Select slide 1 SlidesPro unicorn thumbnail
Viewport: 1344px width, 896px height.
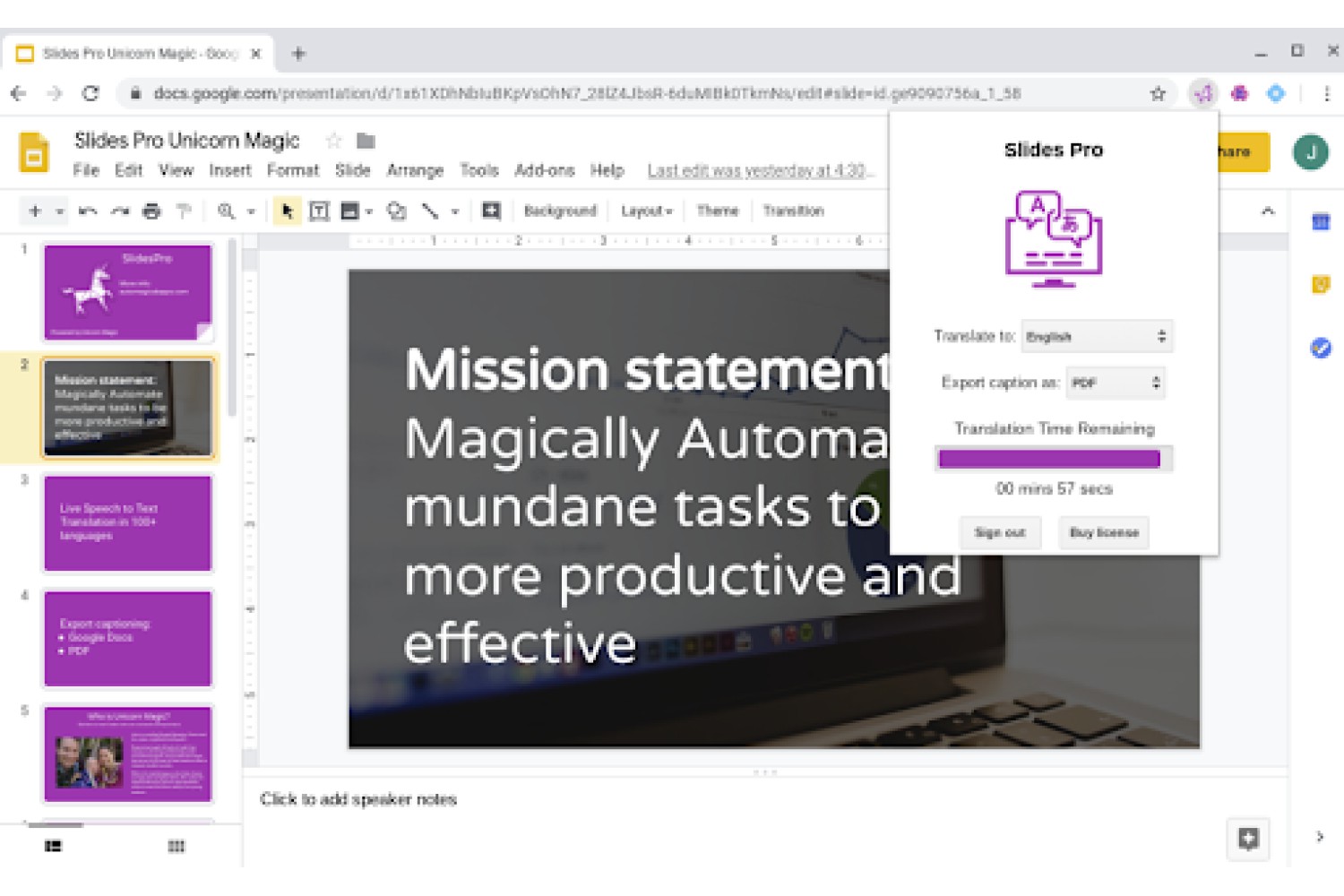click(x=128, y=293)
